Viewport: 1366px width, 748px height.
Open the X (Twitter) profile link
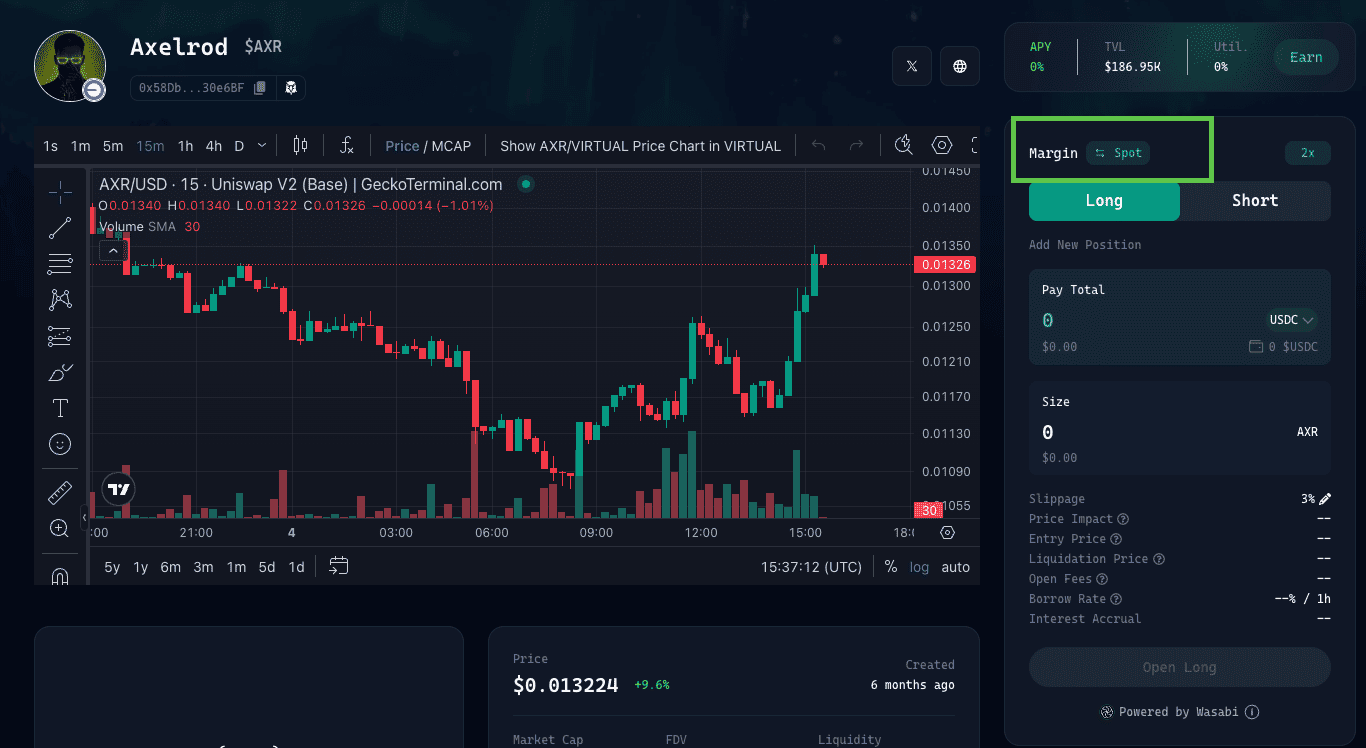pyautogui.click(x=911, y=66)
